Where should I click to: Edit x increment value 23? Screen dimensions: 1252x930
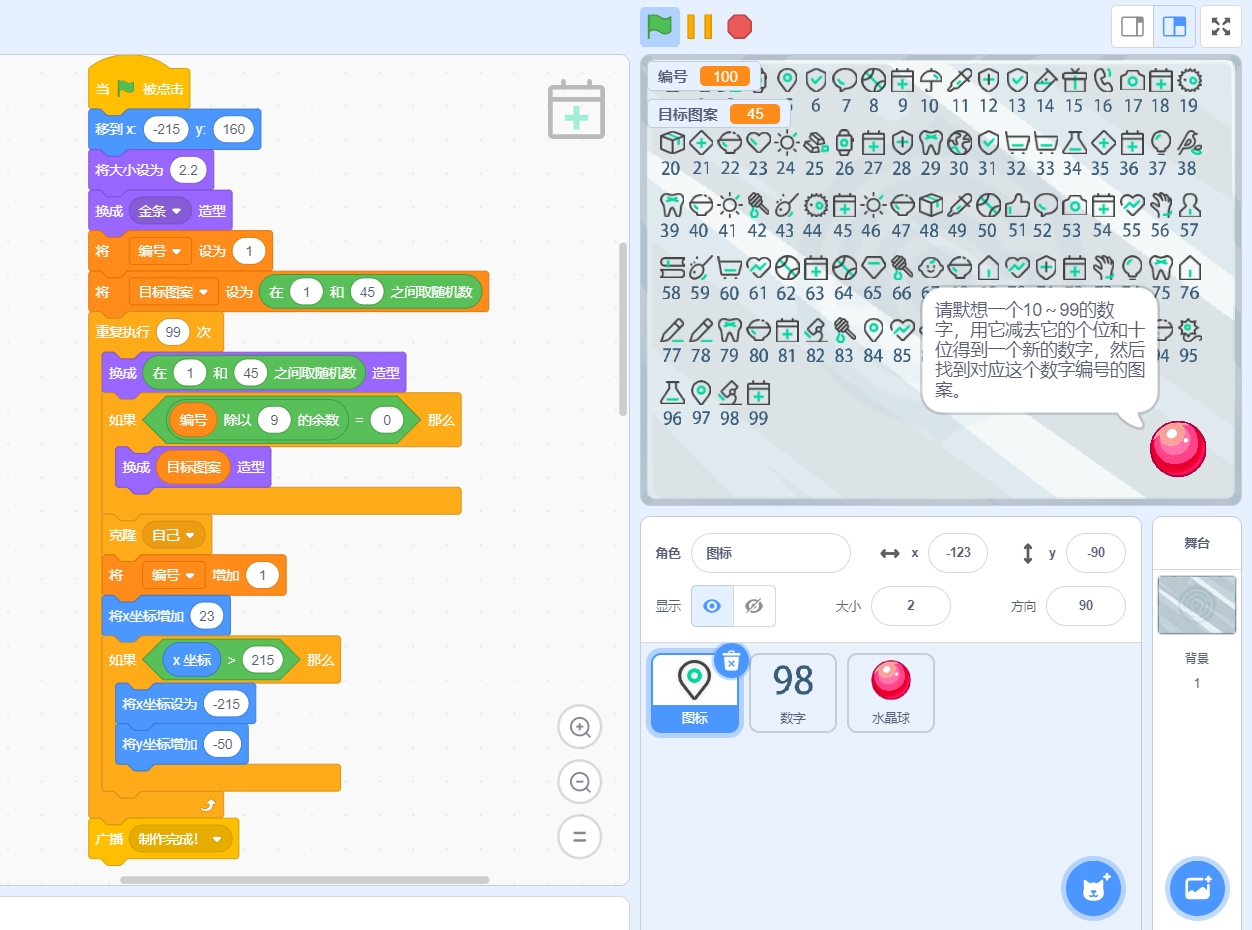click(x=207, y=616)
